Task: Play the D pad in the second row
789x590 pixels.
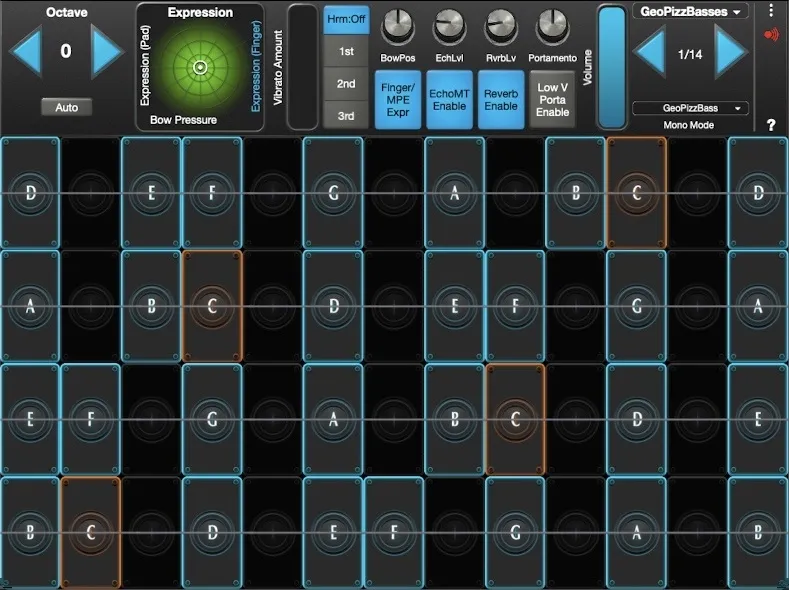Action: point(333,306)
